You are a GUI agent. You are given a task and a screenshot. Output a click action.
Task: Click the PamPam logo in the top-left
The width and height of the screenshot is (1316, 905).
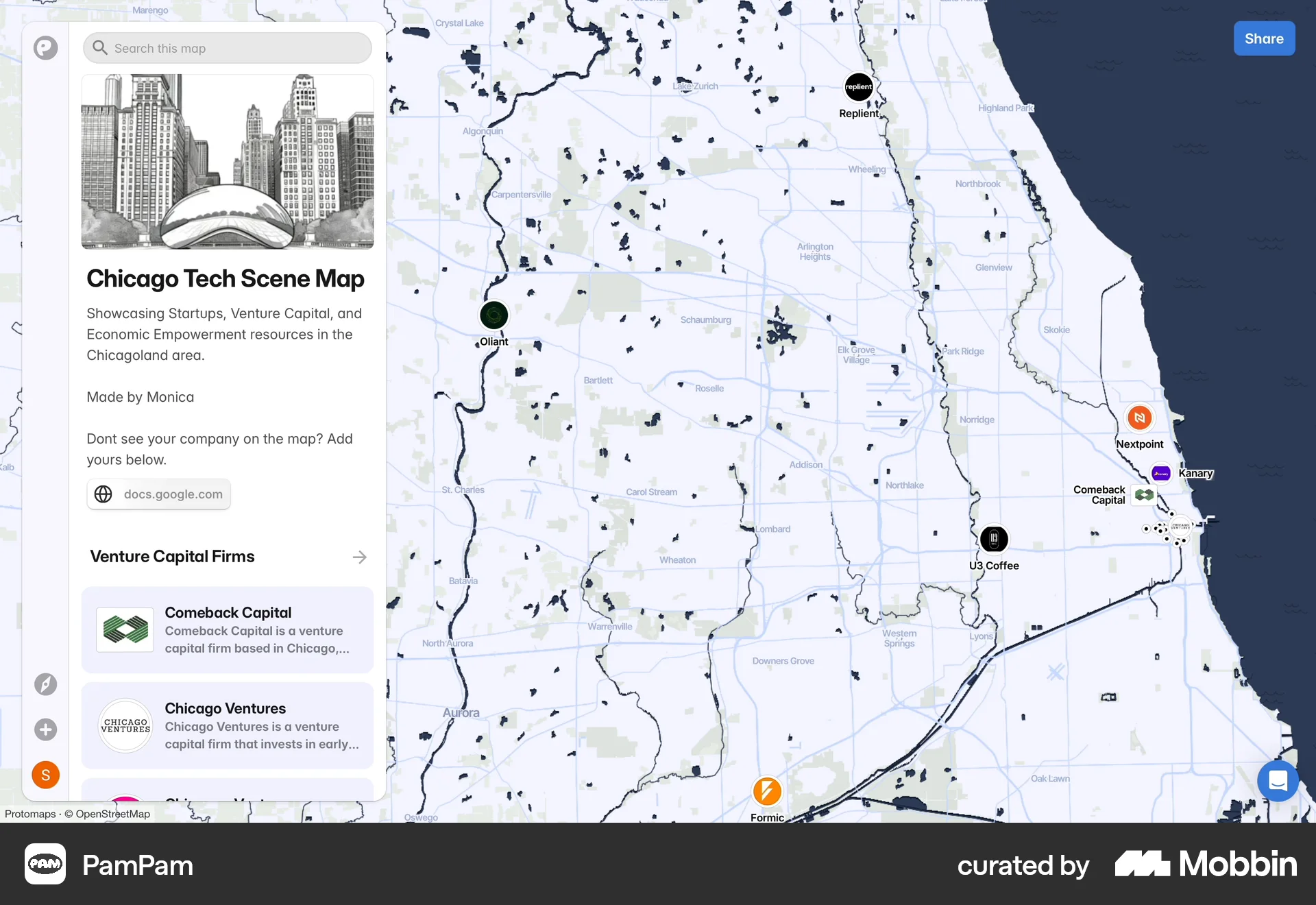click(x=45, y=48)
